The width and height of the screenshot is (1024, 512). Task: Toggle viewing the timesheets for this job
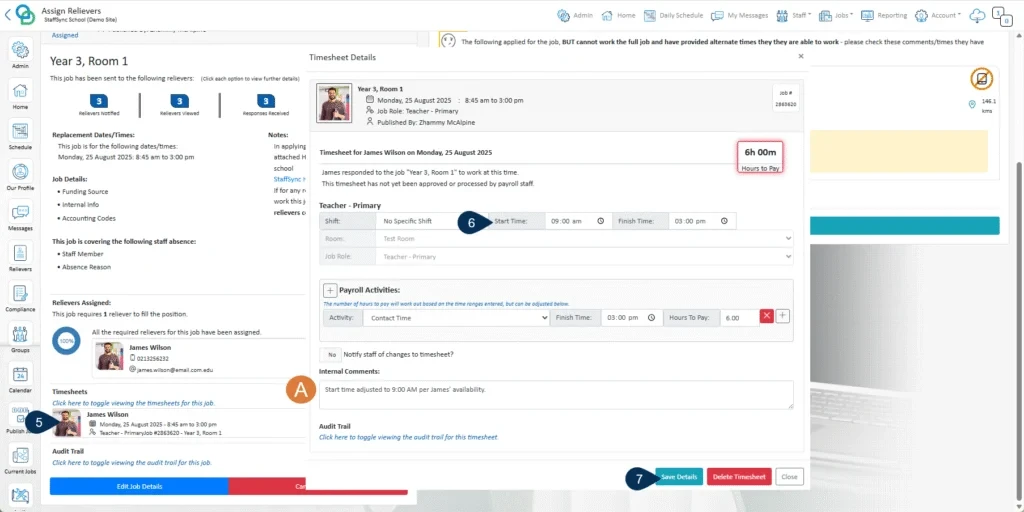pos(133,403)
